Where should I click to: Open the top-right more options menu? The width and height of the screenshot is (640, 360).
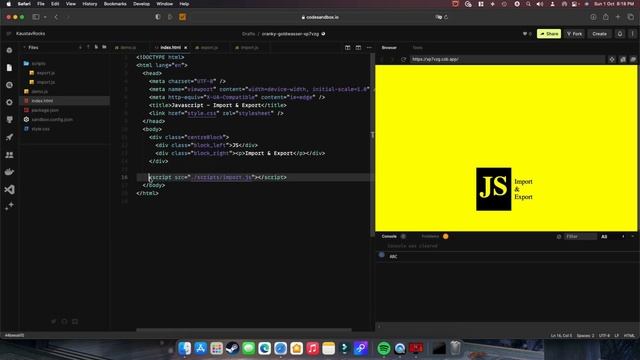(x=632, y=34)
